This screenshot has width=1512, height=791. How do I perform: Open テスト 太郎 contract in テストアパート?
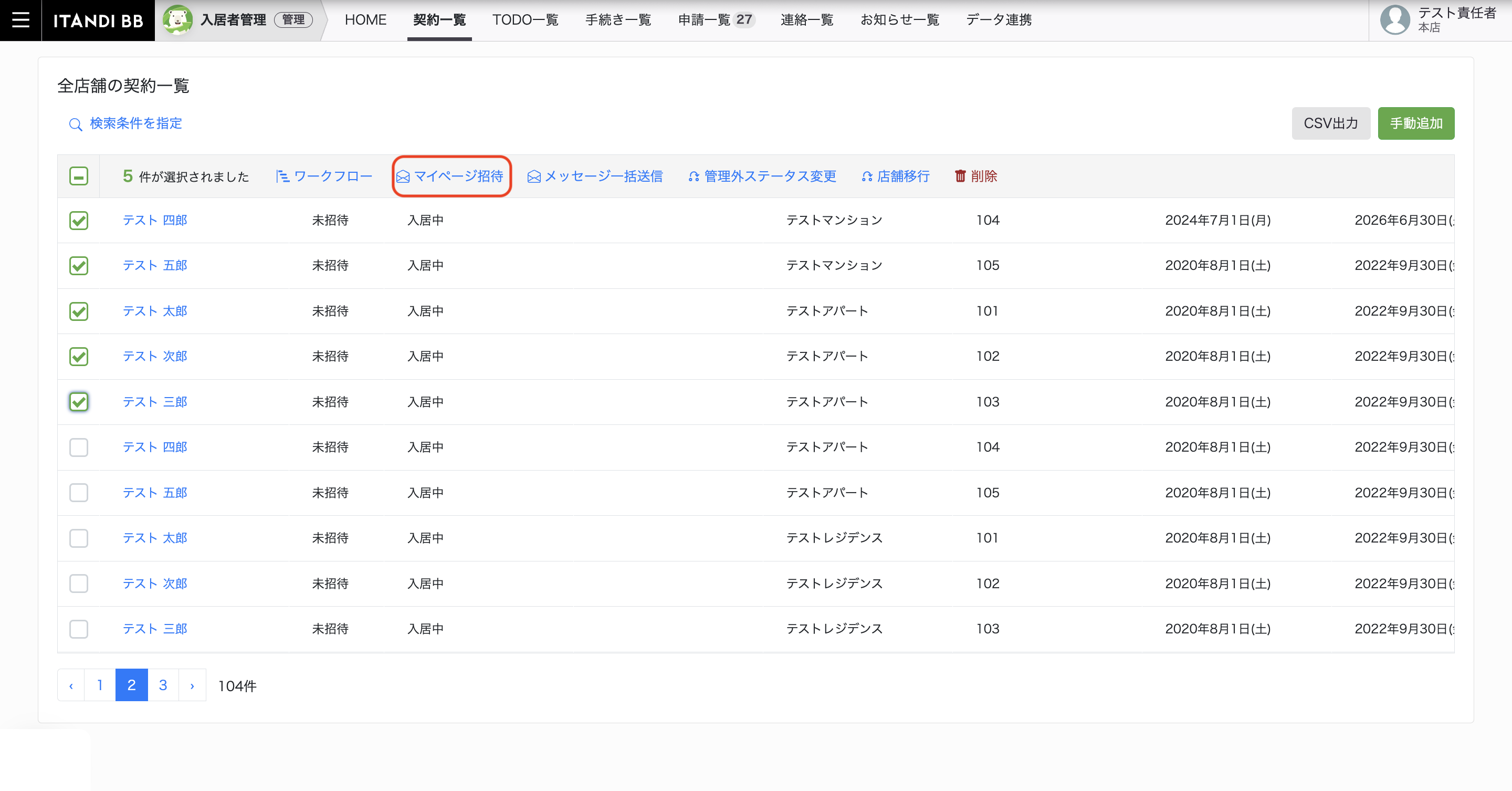click(155, 311)
